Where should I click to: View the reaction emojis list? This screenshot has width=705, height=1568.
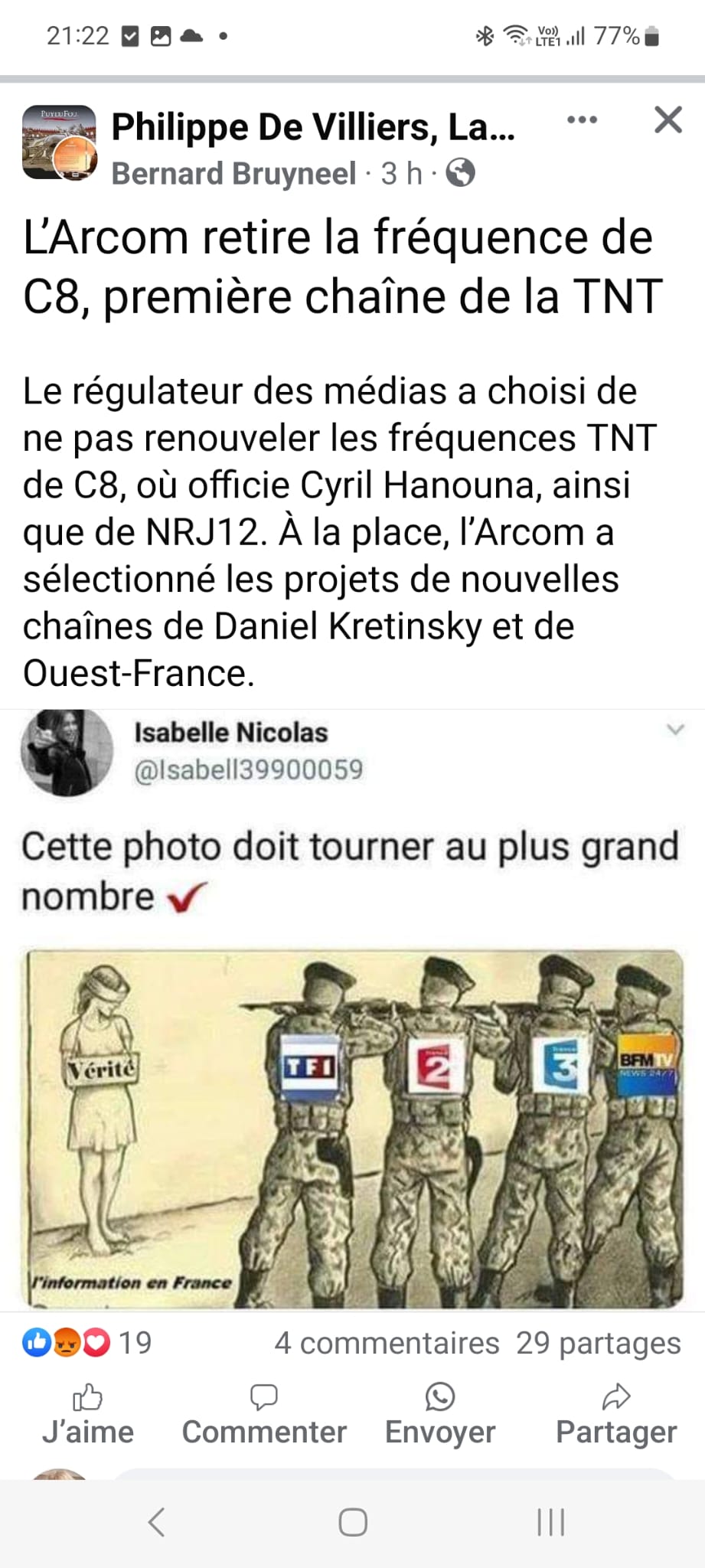tap(67, 1343)
